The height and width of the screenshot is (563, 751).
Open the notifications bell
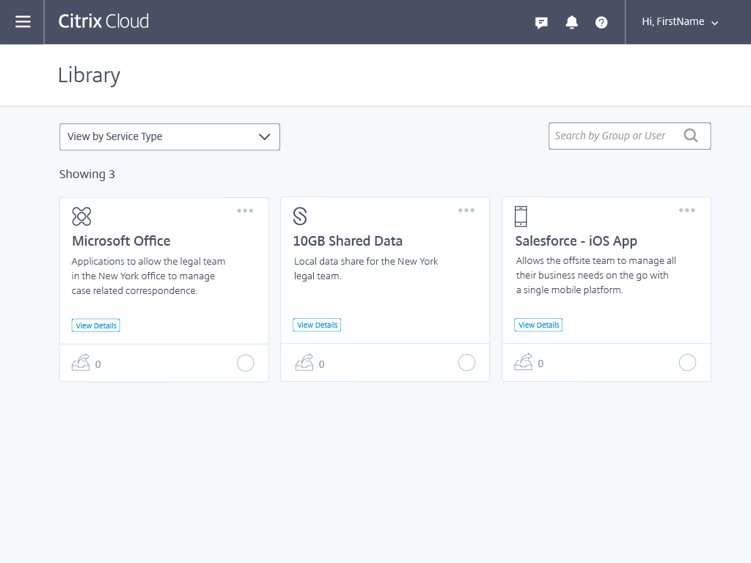(x=571, y=22)
